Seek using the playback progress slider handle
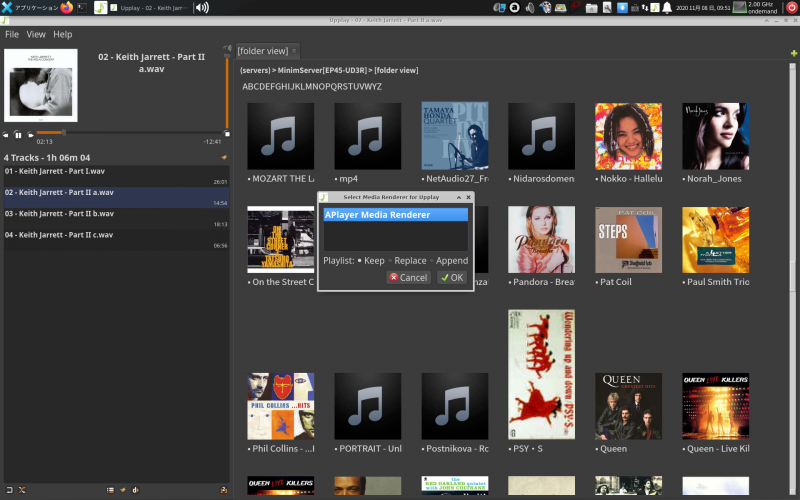This screenshot has width=800, height=500. point(64,133)
